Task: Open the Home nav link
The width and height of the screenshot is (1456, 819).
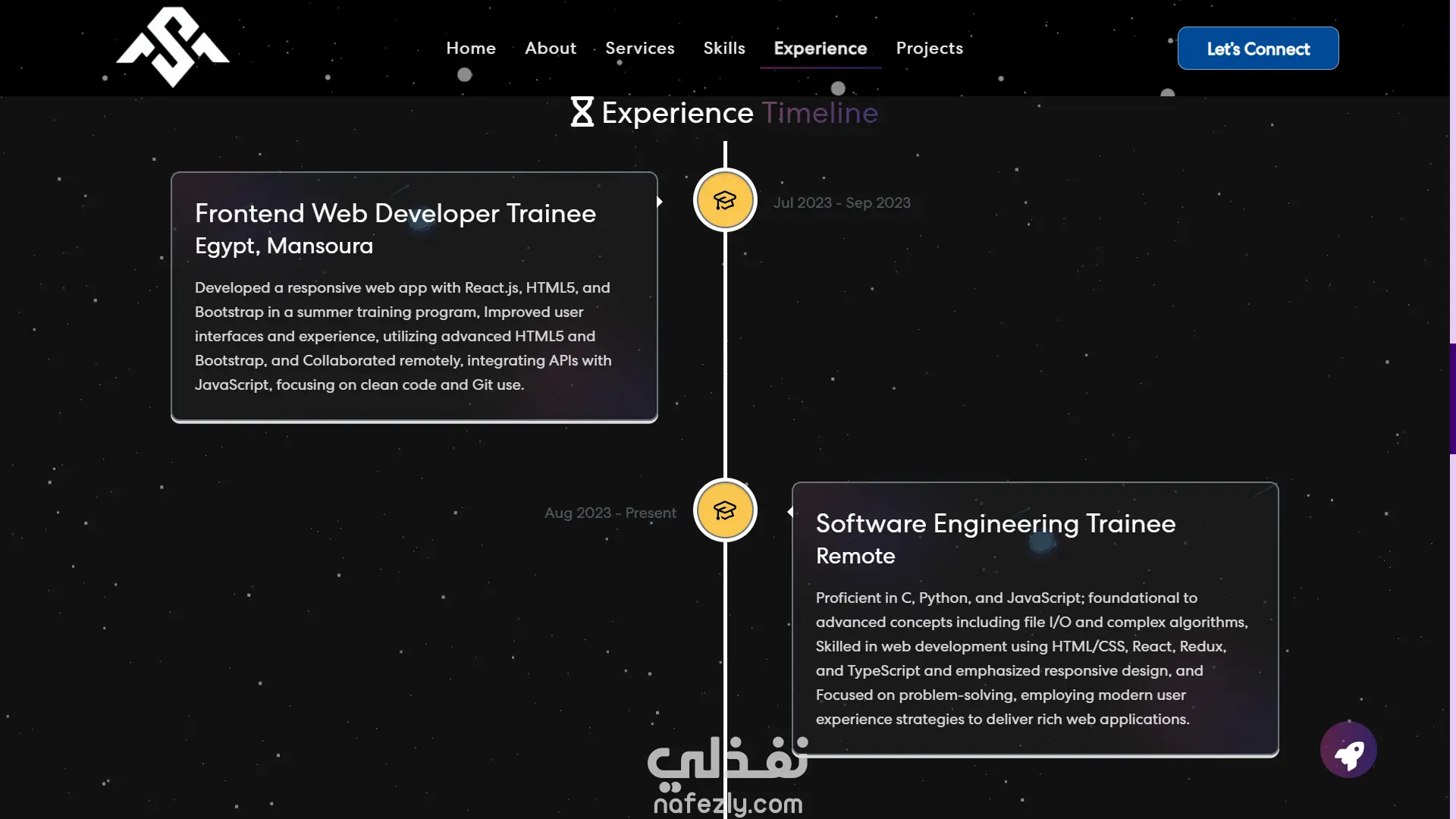Action: pos(471,49)
